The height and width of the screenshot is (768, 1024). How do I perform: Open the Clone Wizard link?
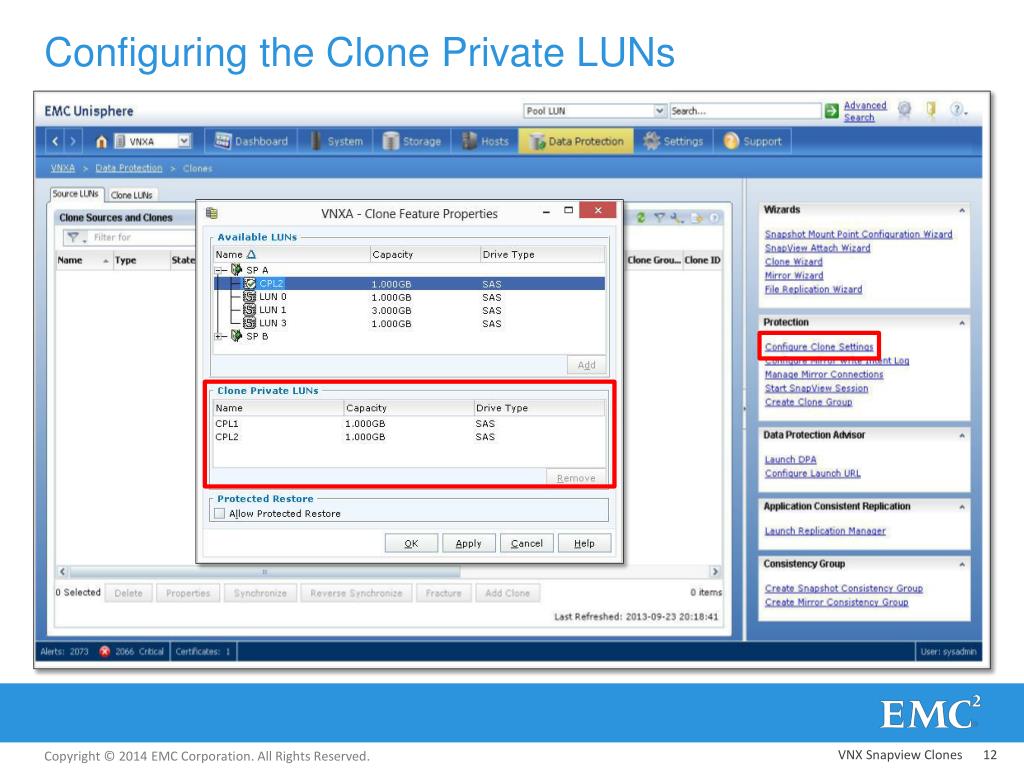[x=793, y=262]
